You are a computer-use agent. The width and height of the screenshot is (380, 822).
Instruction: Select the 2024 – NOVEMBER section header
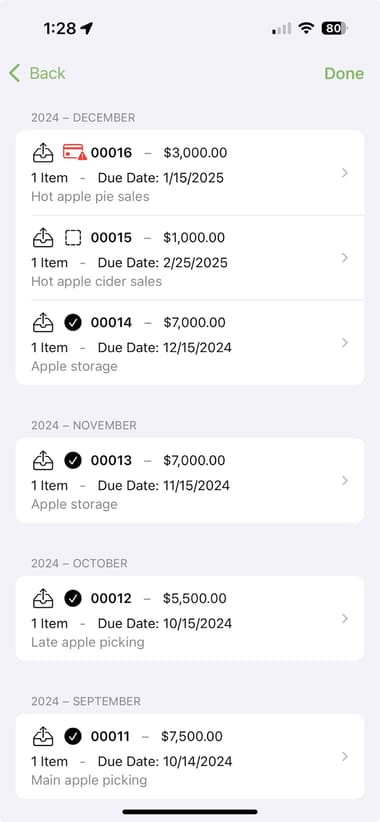tap(84, 425)
